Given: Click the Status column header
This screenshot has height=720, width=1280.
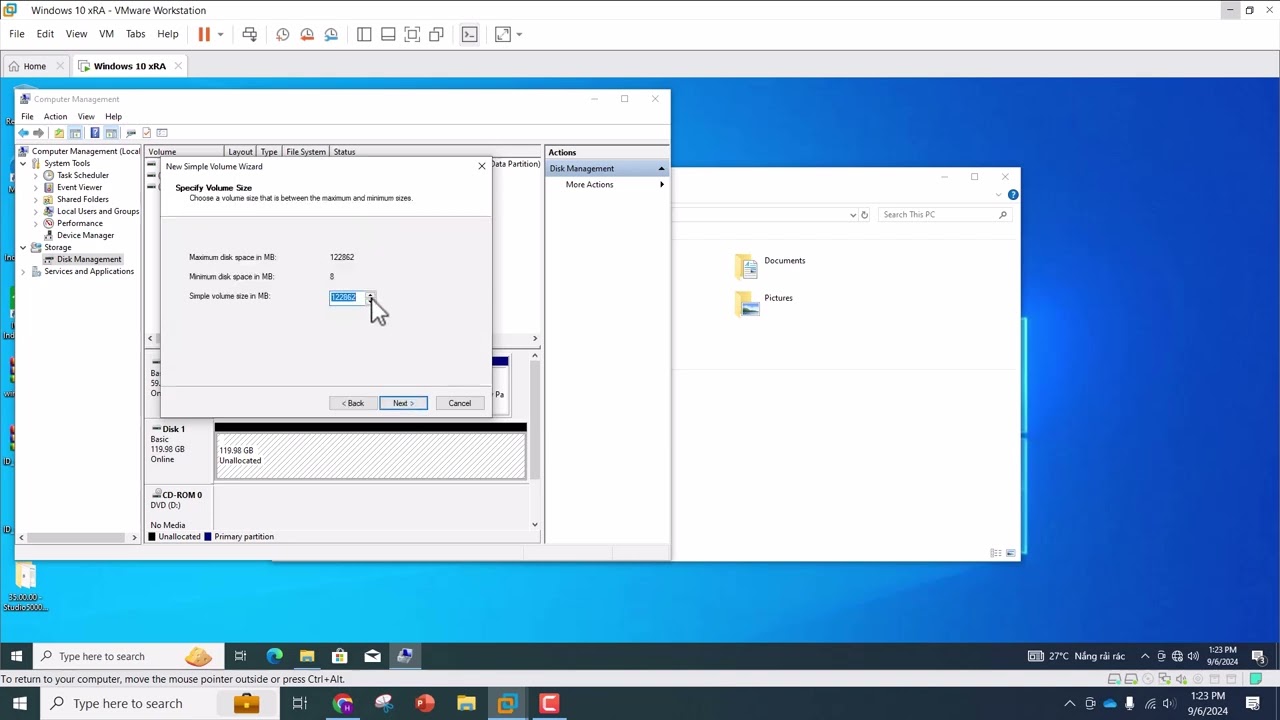Looking at the screenshot, I should 345,152.
